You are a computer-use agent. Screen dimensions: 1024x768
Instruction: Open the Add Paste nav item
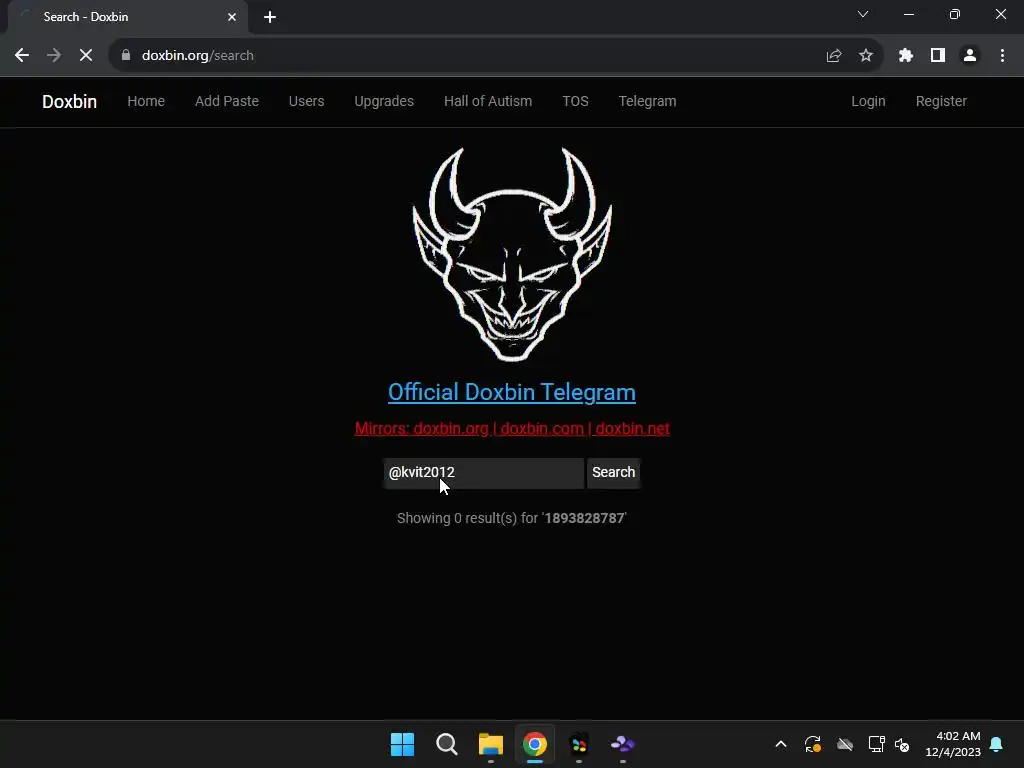(227, 101)
